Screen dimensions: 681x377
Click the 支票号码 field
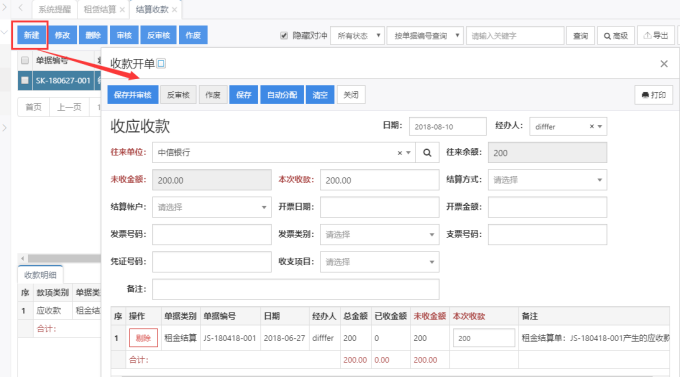coord(547,235)
